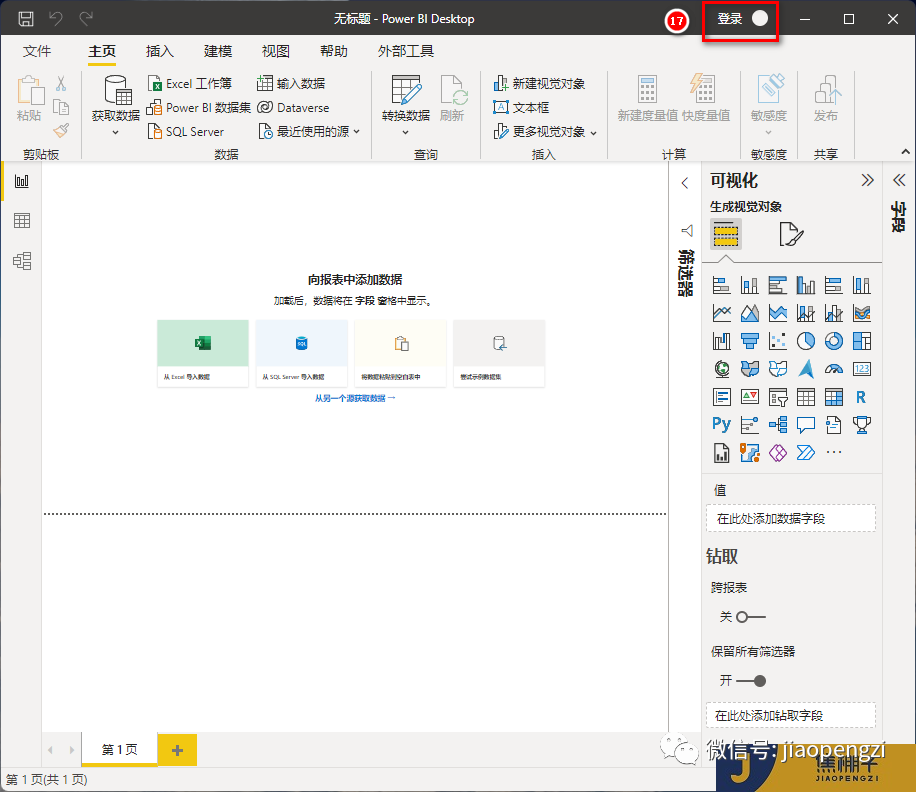Select the card 123 visual
Image resolution: width=916 pixels, height=792 pixels.
click(862, 369)
